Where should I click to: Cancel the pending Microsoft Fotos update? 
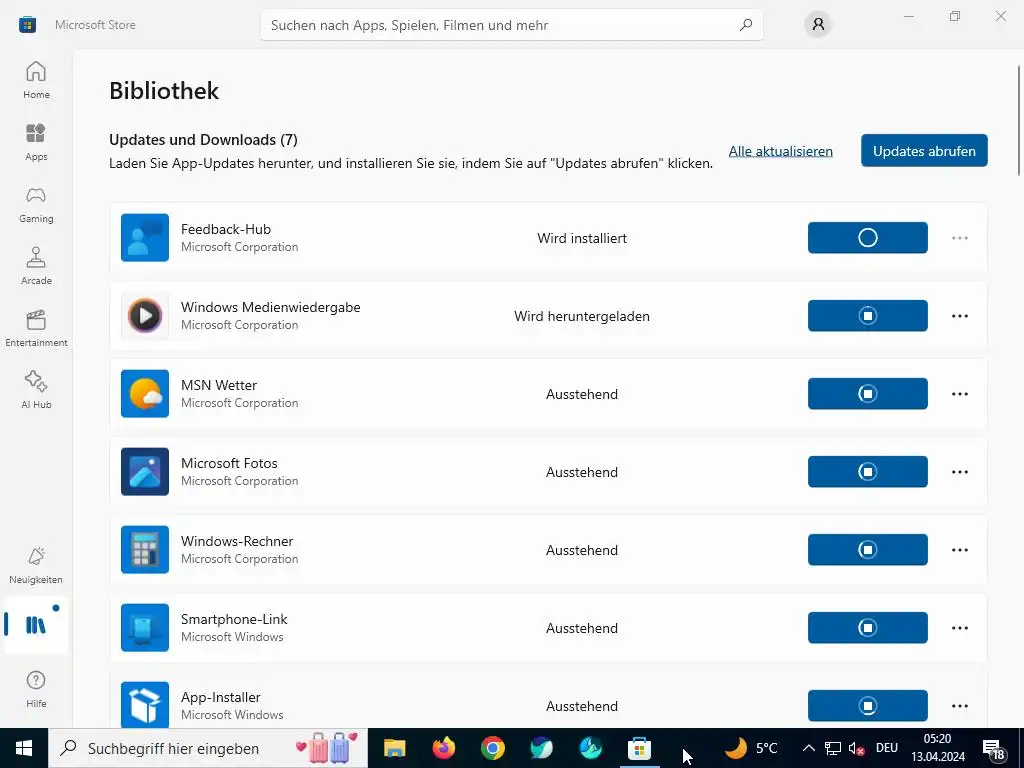point(867,472)
